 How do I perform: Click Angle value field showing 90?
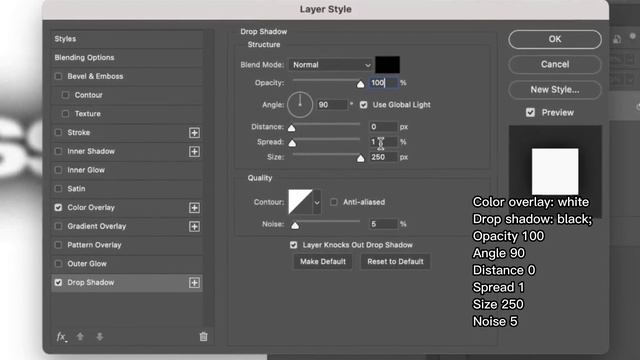332,105
